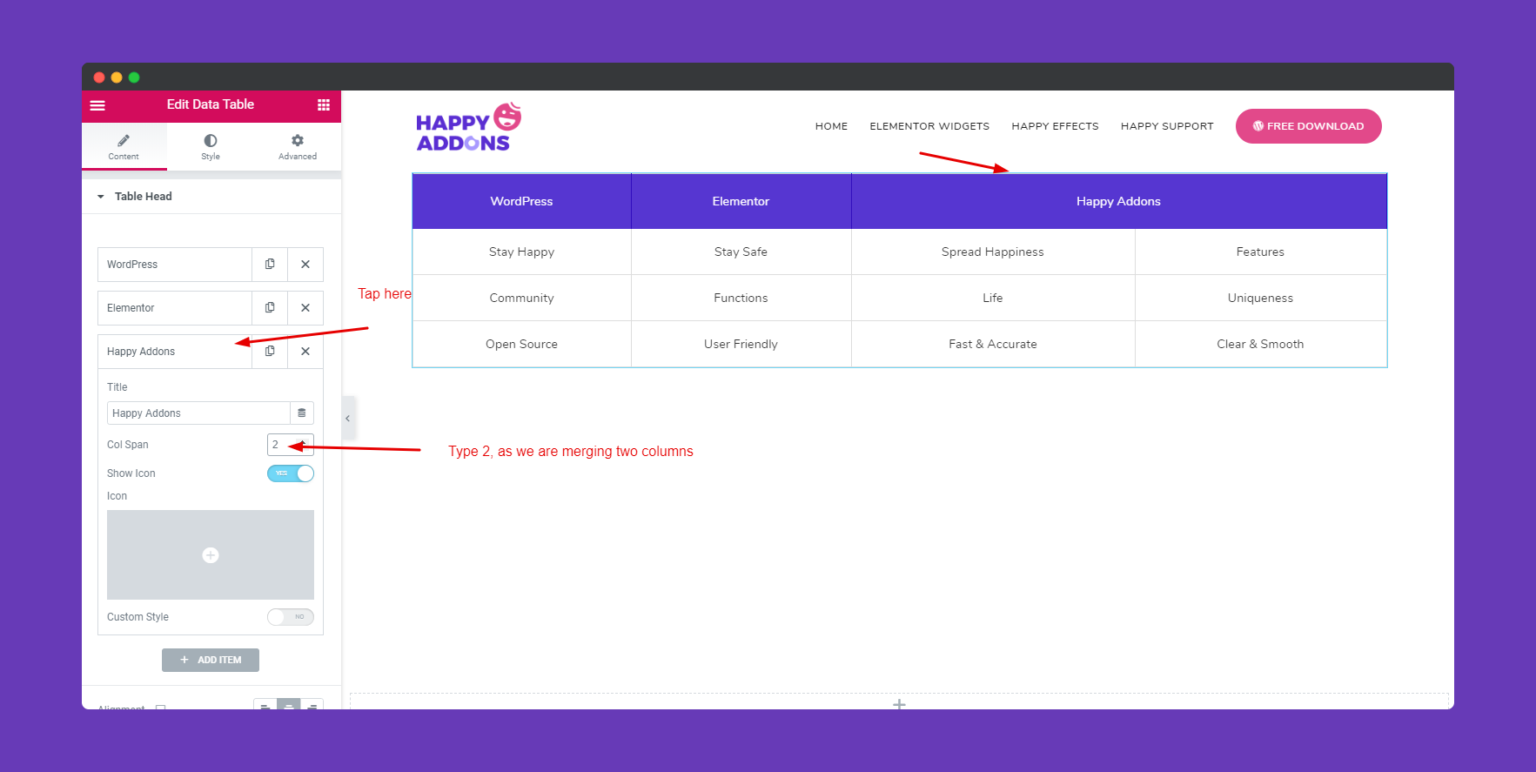Open the hamburger menu in the editor panel
The width and height of the screenshot is (1536, 772).
click(97, 105)
